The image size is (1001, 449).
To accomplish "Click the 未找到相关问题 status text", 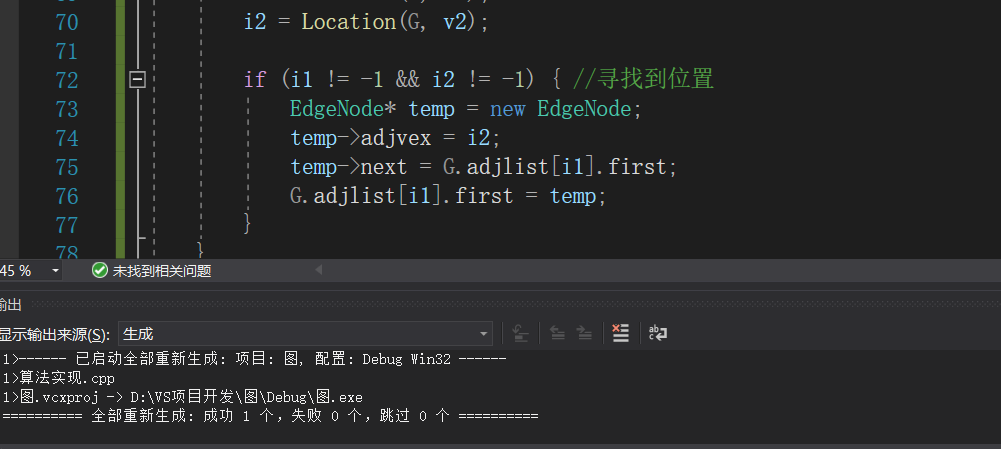I will pos(162,271).
